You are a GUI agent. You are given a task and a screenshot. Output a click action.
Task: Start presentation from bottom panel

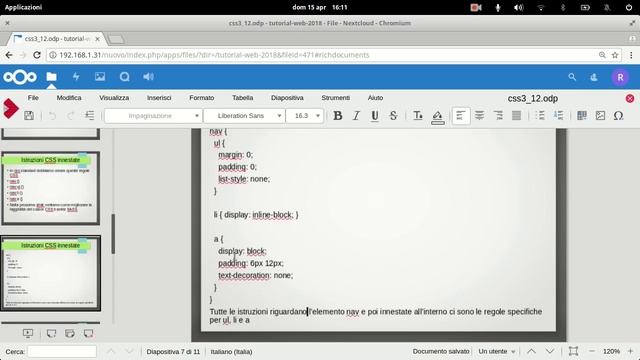(28, 333)
